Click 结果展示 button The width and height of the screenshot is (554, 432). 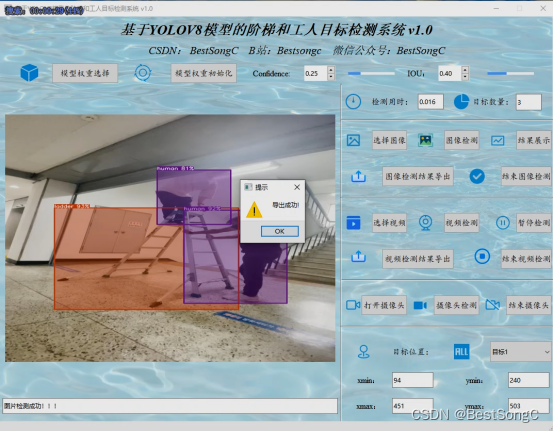pos(534,140)
